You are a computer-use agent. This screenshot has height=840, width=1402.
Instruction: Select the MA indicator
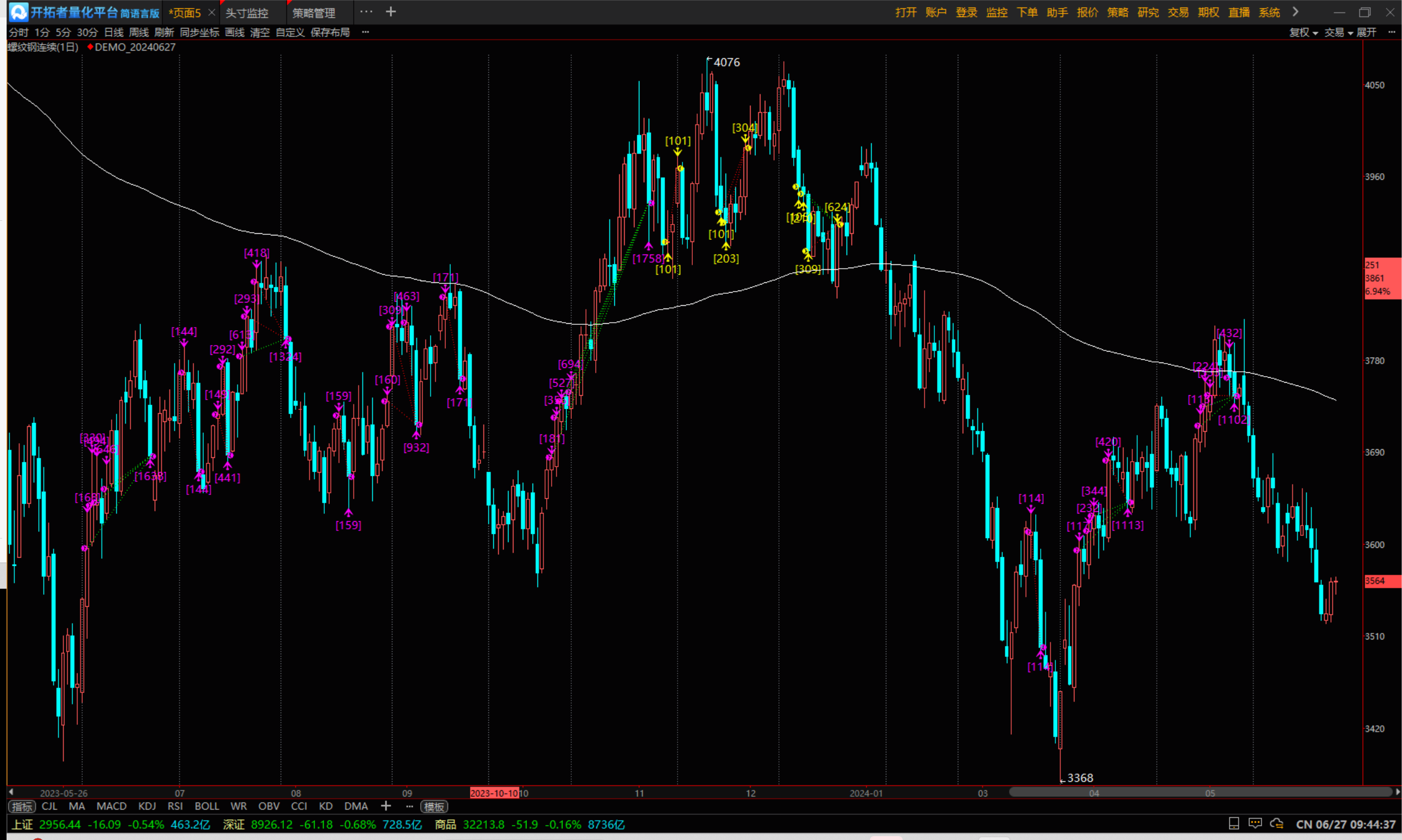click(76, 806)
